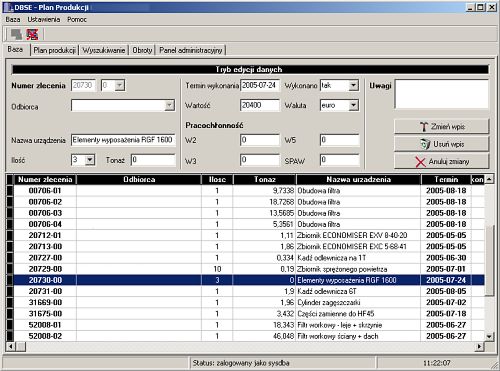The height and width of the screenshot is (371, 500).
Task: Click the table's vertical scrollbar up arrow
Action: 489,179
